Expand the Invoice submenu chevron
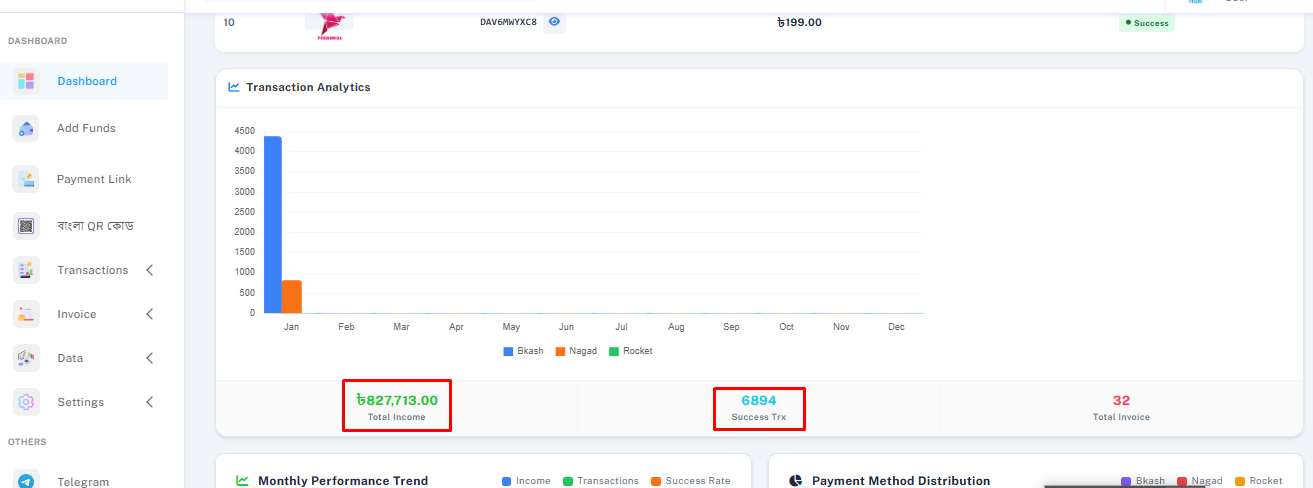The width and height of the screenshot is (1313, 488). pyautogui.click(x=150, y=314)
